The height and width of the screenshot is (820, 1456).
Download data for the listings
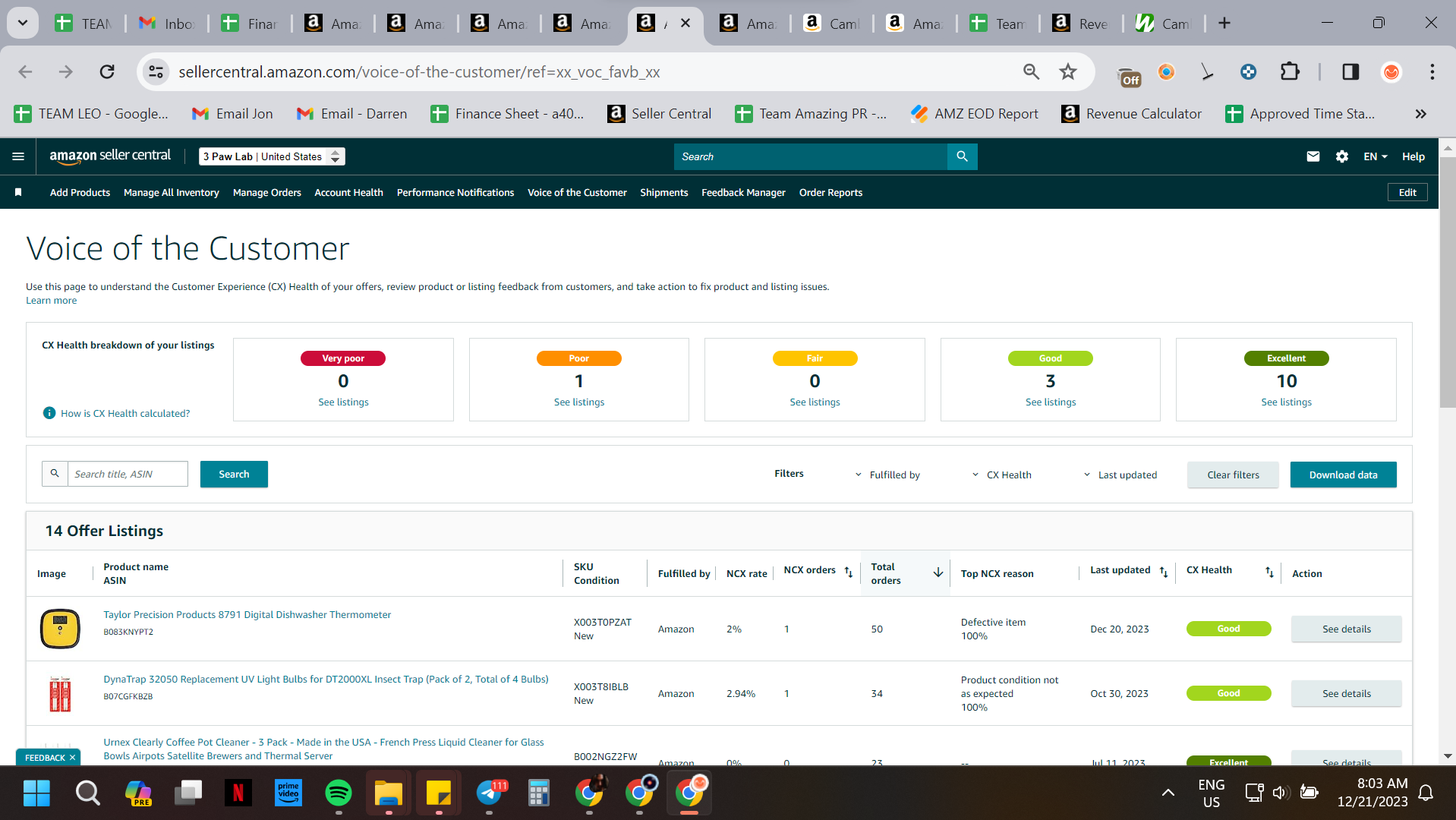pos(1344,475)
